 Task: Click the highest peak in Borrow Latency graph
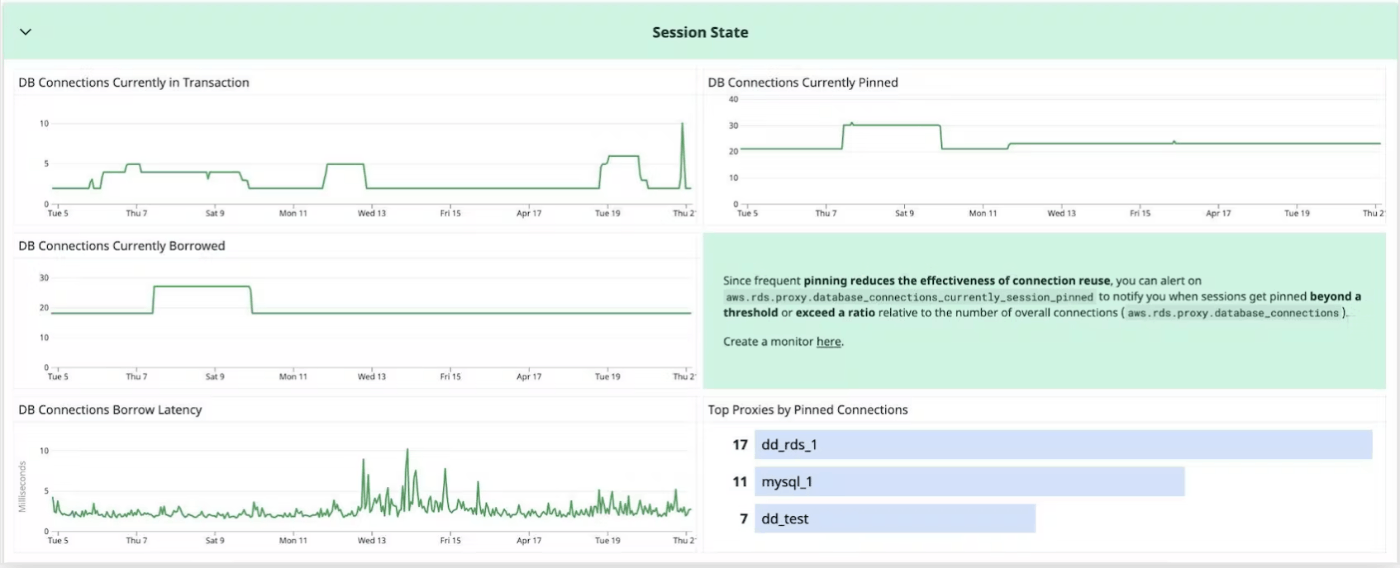pyautogui.click(x=407, y=451)
